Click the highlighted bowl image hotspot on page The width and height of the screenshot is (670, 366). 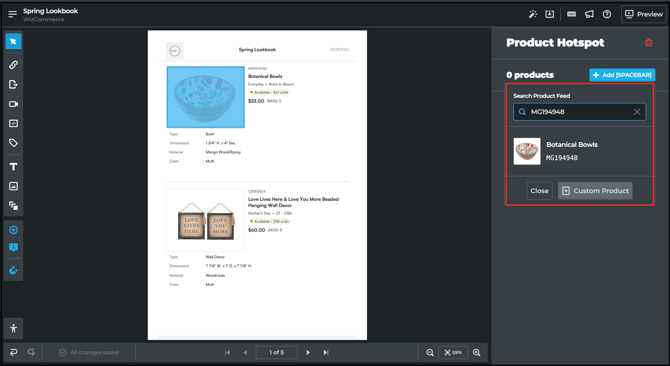206,97
